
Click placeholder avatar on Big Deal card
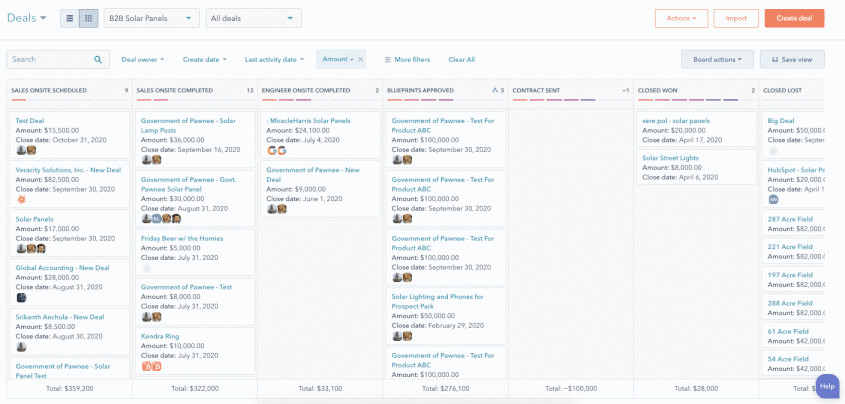(773, 150)
